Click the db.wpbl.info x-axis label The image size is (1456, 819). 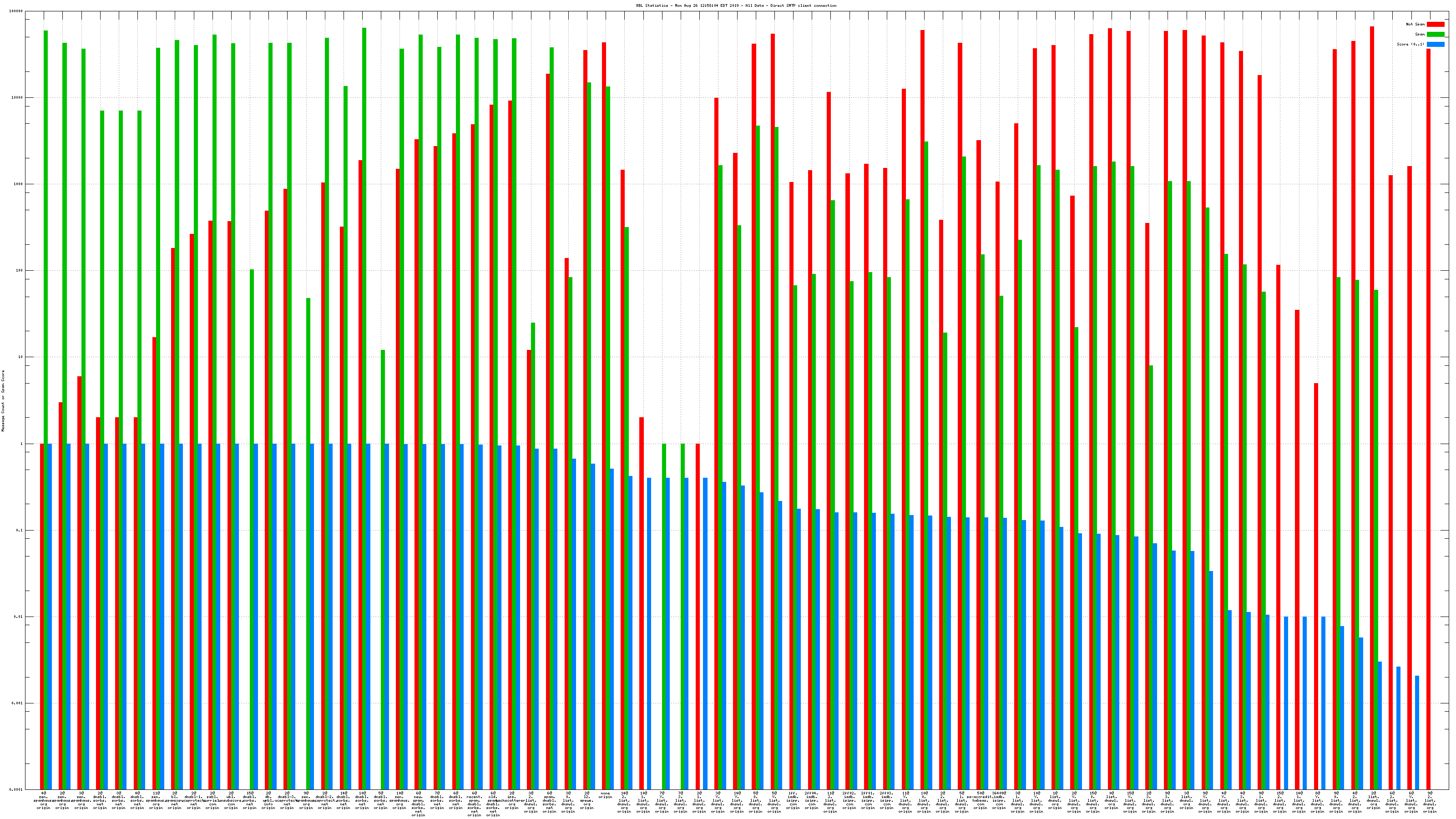pos(268,800)
